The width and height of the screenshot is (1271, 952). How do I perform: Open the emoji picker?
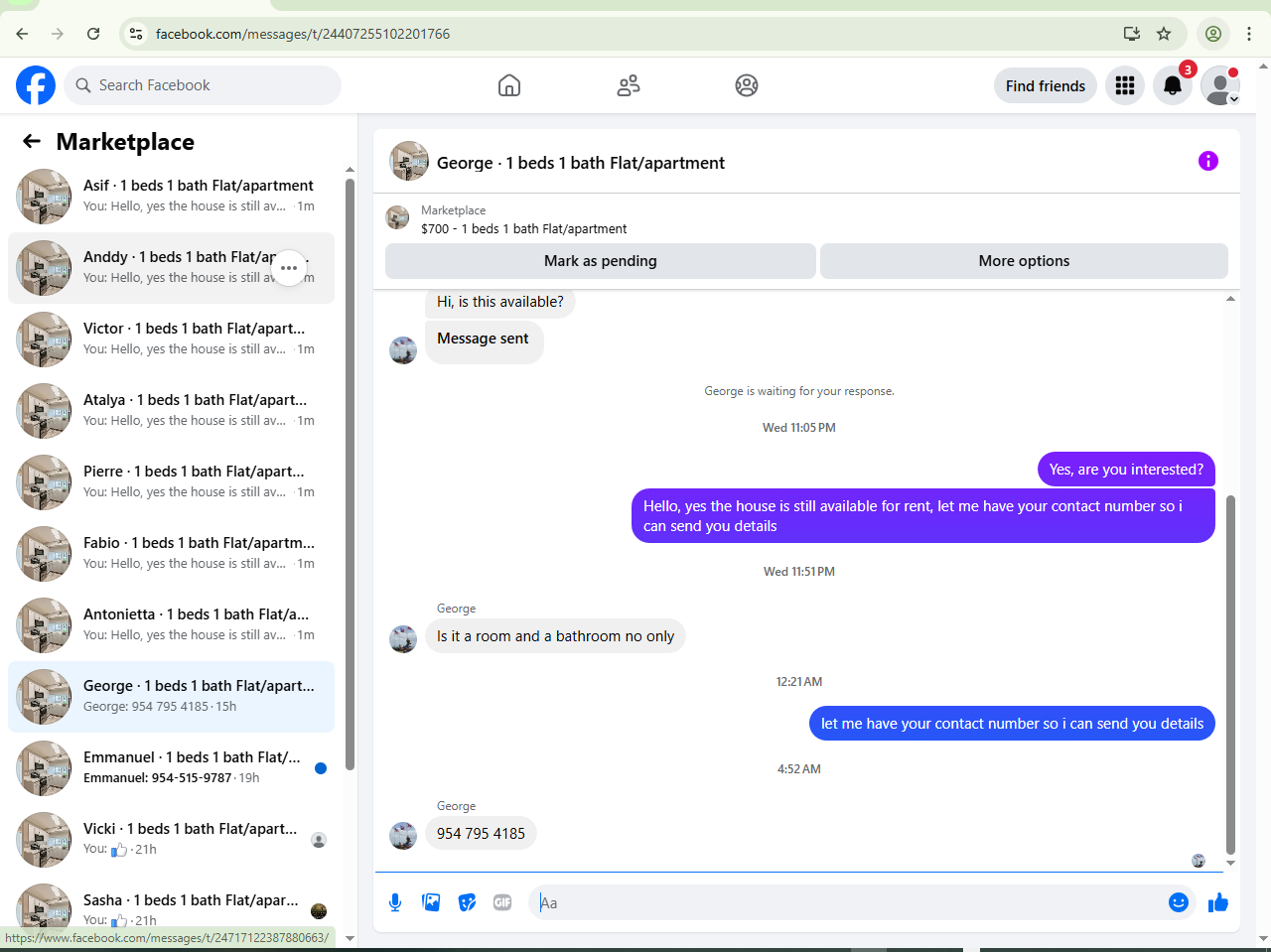[1179, 902]
